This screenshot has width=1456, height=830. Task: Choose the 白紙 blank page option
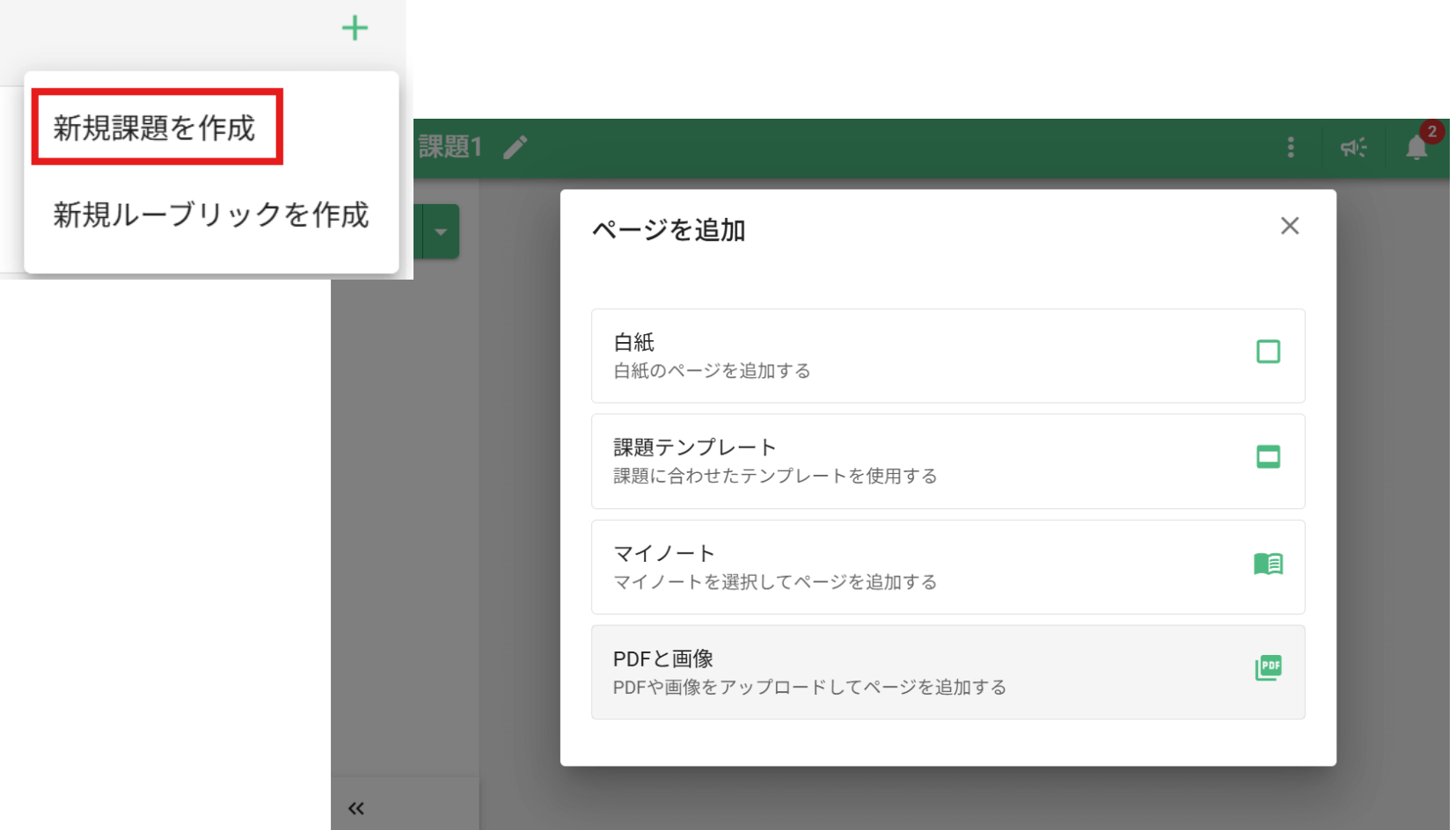[947, 355]
